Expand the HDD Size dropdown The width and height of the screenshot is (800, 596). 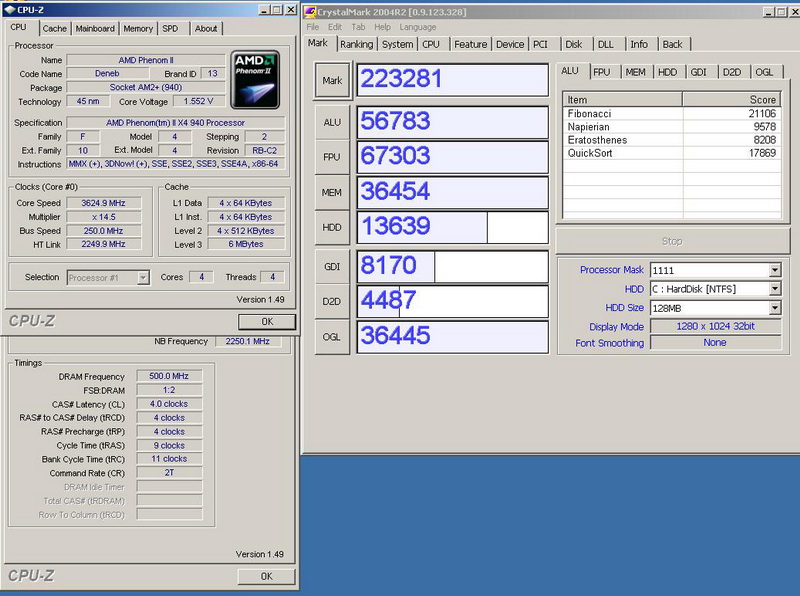[774, 308]
